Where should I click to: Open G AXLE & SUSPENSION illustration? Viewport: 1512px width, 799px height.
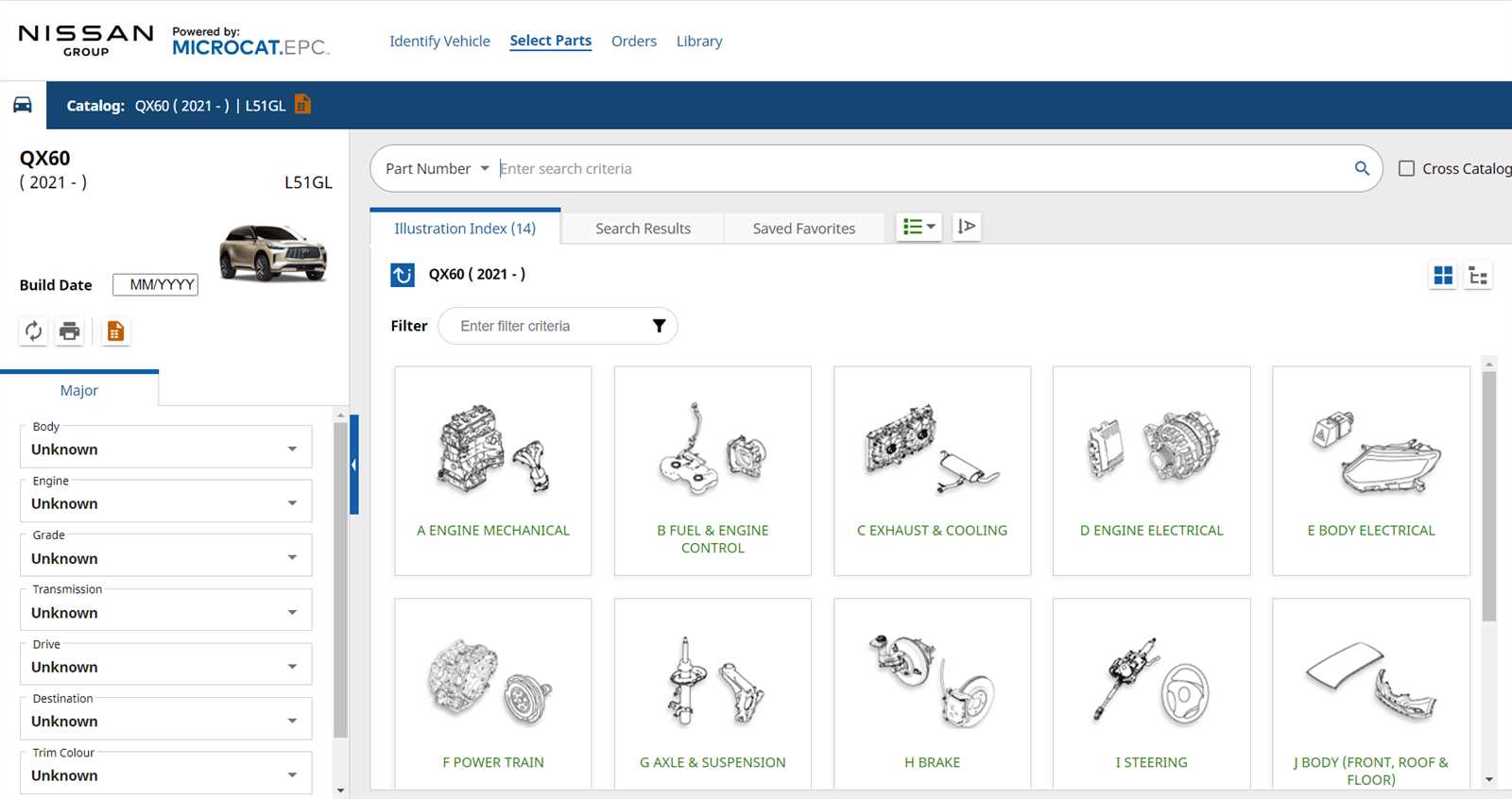tap(713, 694)
